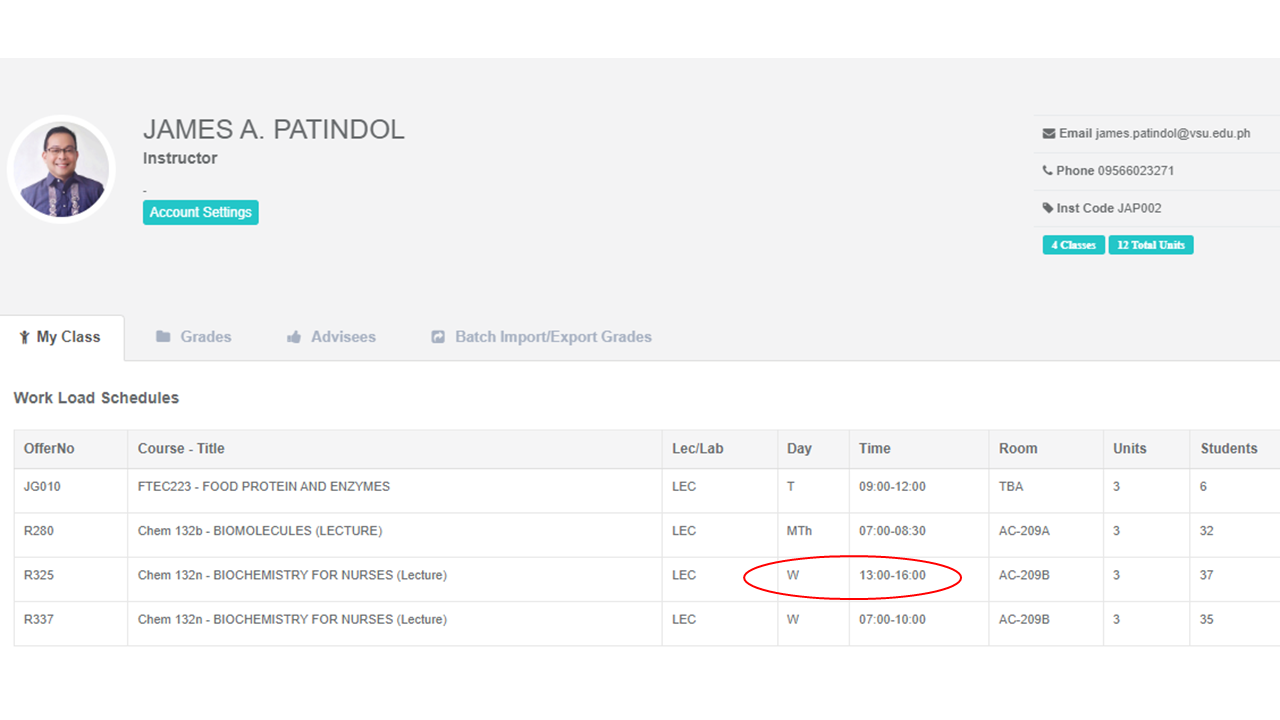Viewport: 1280px width, 720px height.
Task: Click the 12 Total Units badge
Action: point(1150,245)
